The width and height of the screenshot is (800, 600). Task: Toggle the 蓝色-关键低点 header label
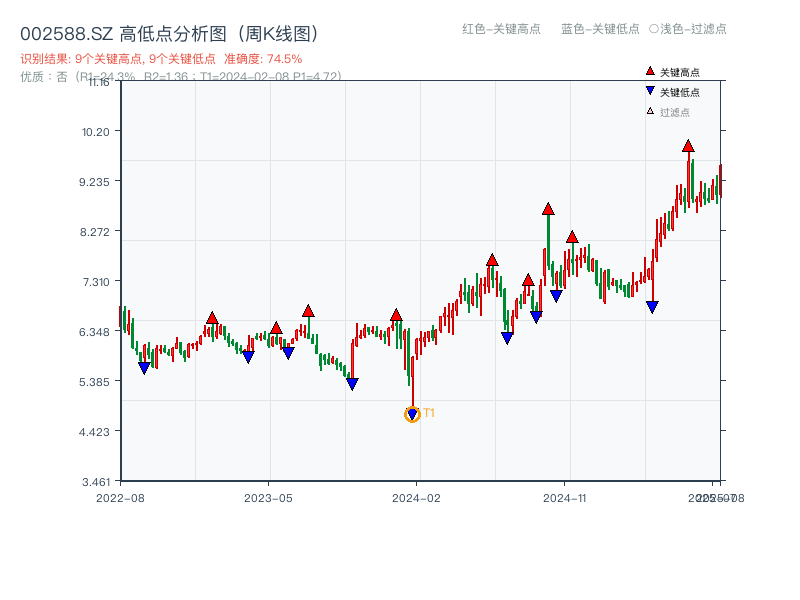point(600,29)
